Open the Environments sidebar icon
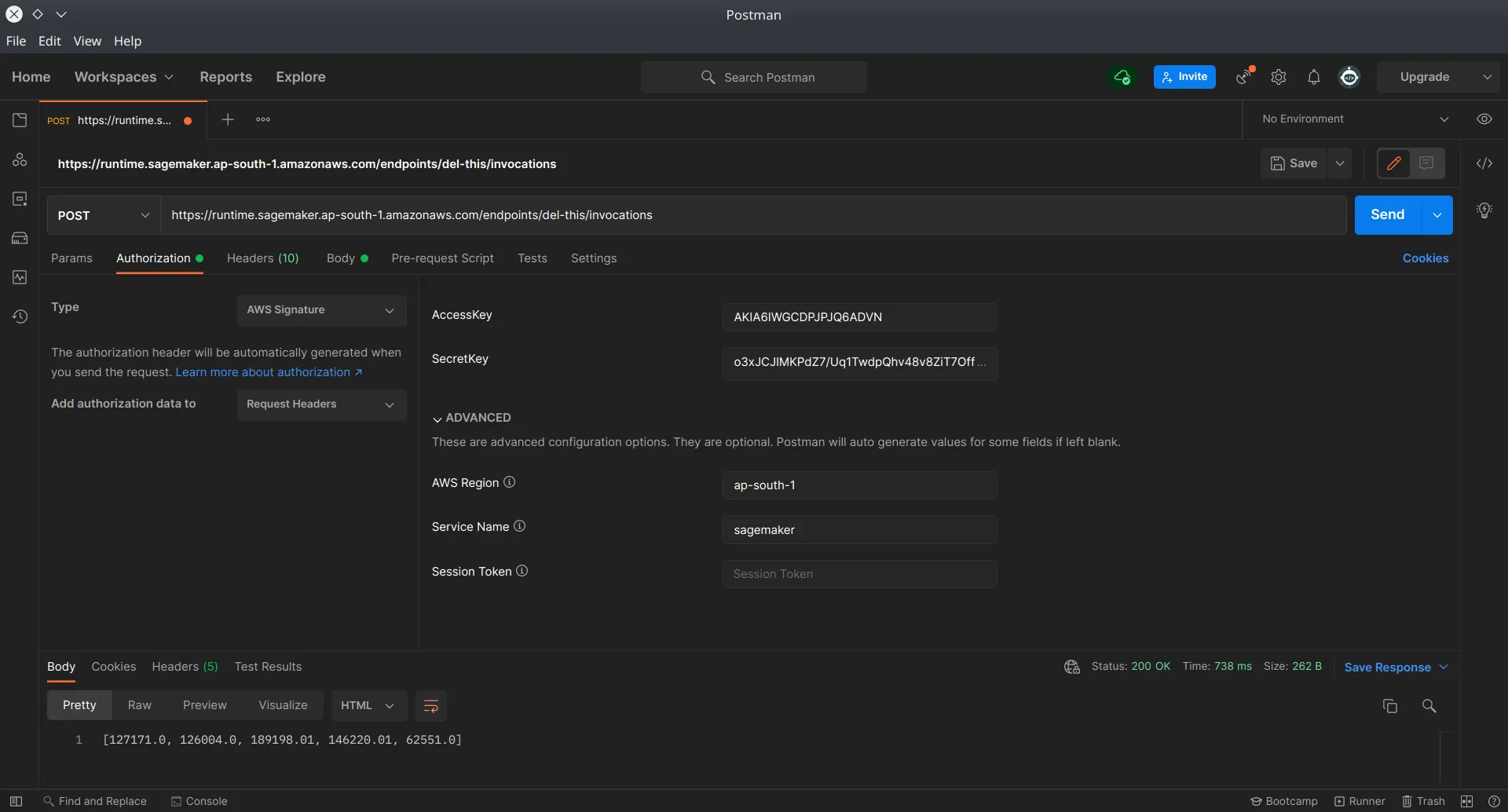Image resolution: width=1508 pixels, height=812 pixels. [20, 199]
